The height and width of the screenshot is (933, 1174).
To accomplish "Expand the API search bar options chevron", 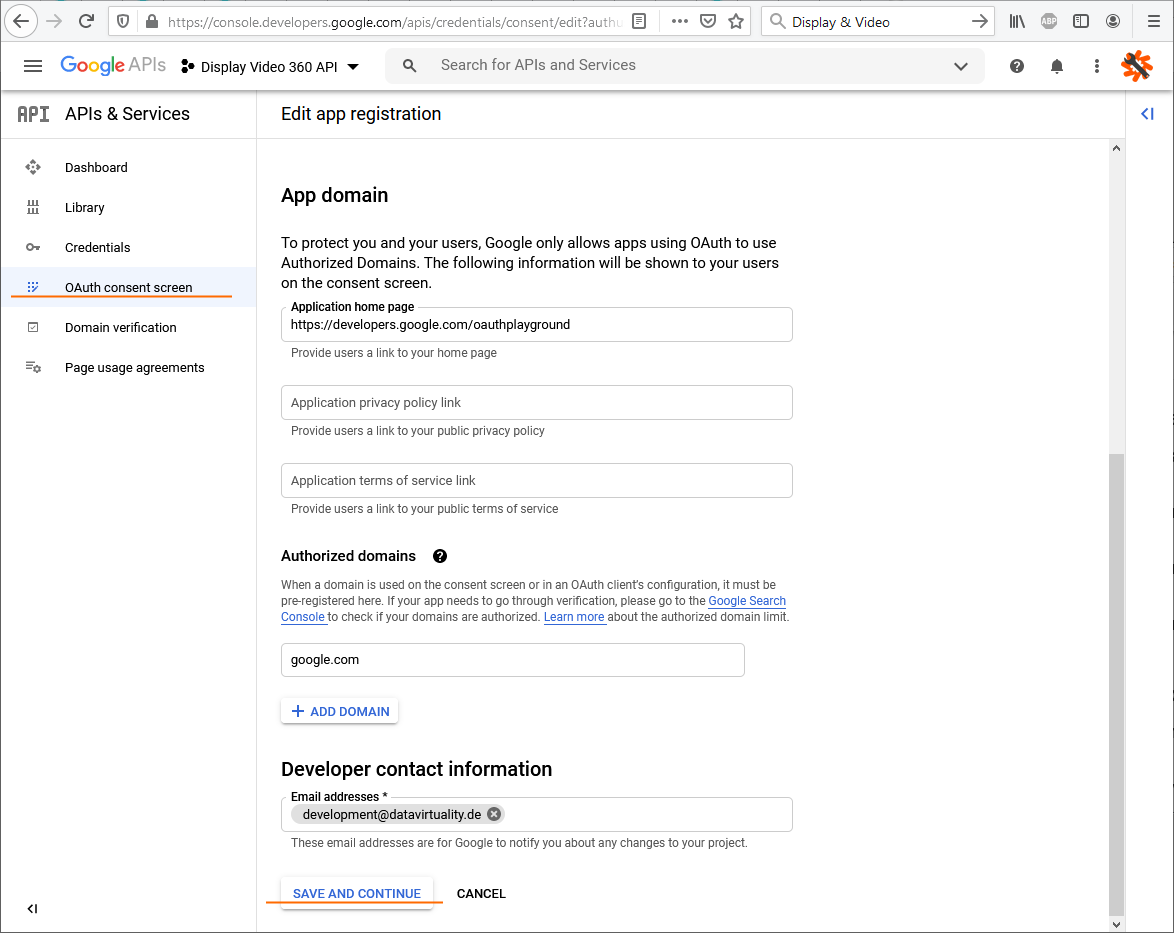I will point(960,65).
